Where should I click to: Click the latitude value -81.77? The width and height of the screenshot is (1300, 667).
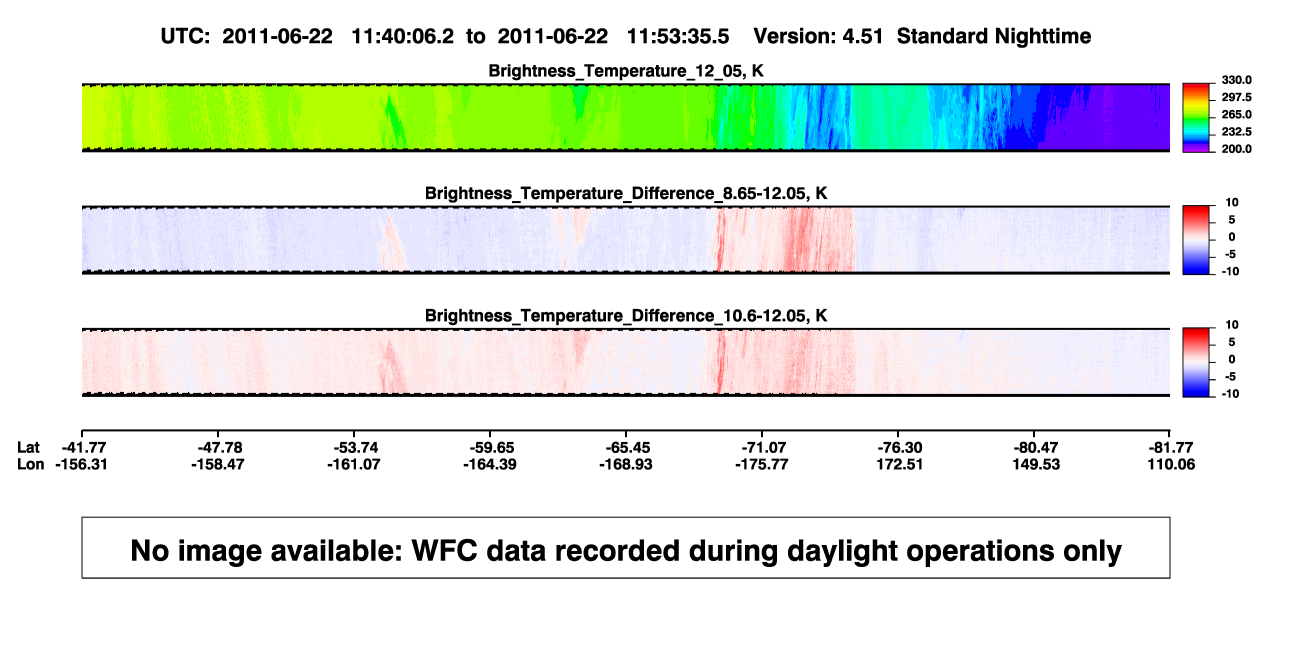(1170, 447)
